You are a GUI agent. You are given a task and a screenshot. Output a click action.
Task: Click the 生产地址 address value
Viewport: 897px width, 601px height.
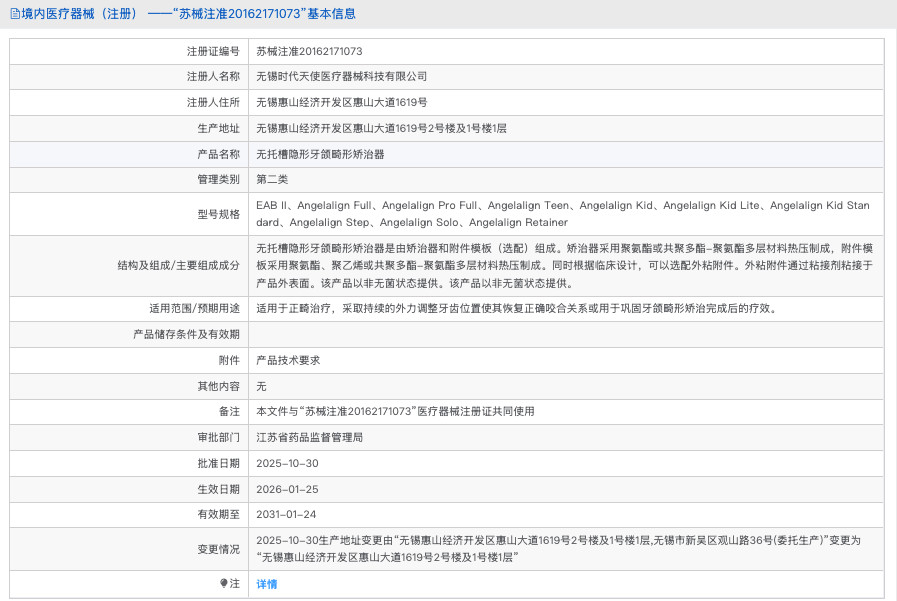point(381,128)
